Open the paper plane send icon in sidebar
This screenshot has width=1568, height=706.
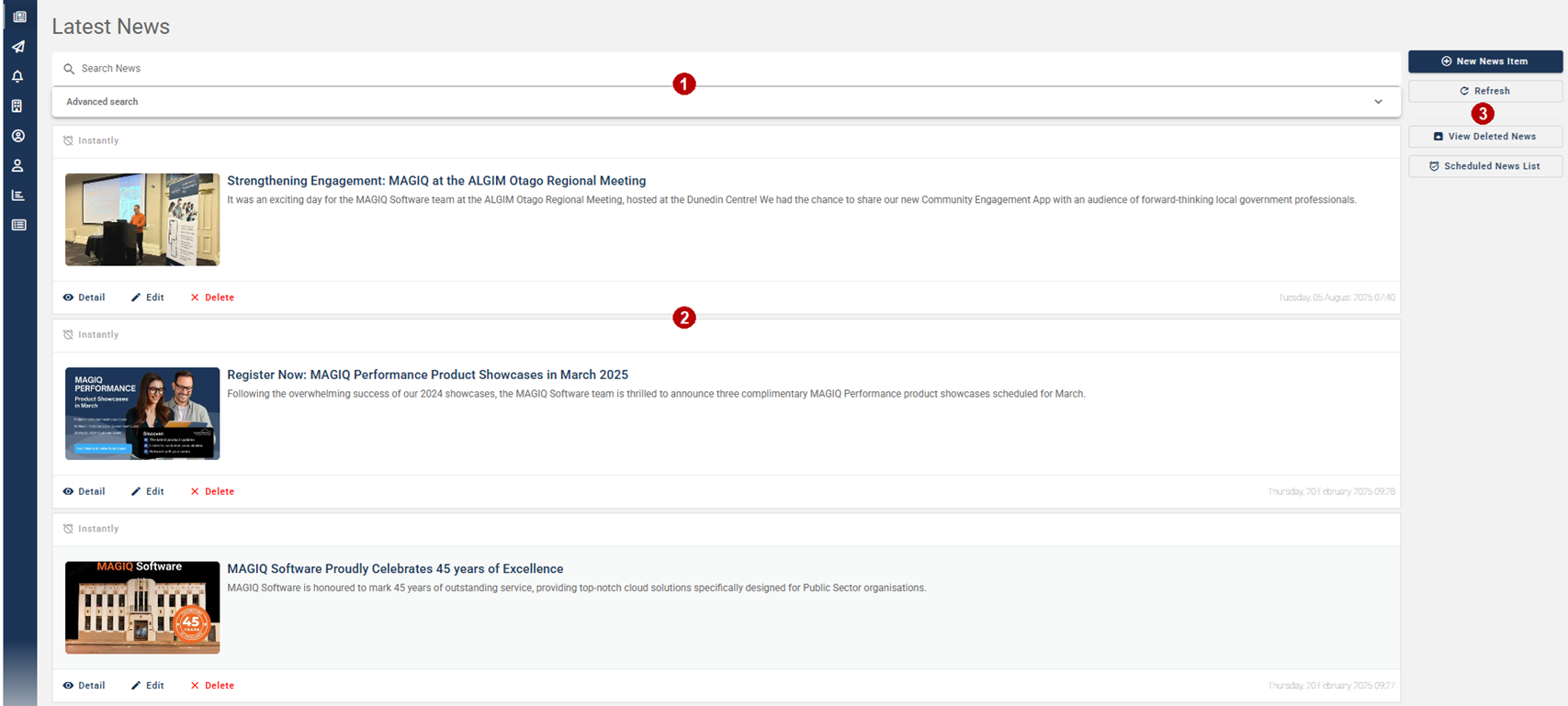[x=18, y=47]
